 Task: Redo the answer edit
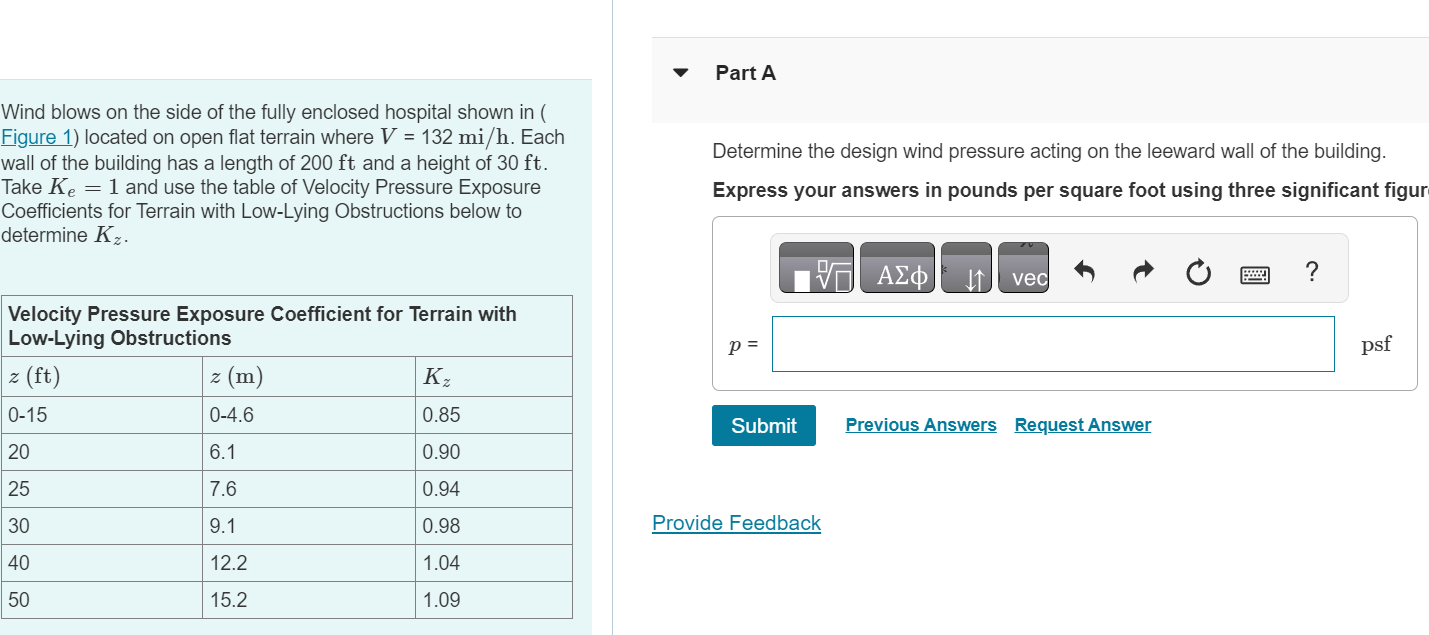[1144, 270]
